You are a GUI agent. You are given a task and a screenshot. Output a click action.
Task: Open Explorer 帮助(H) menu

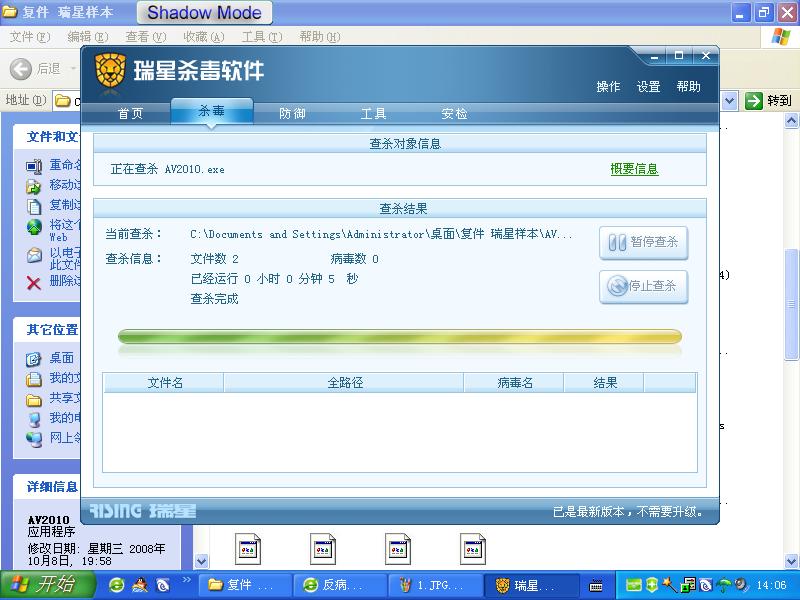pyautogui.click(x=320, y=37)
